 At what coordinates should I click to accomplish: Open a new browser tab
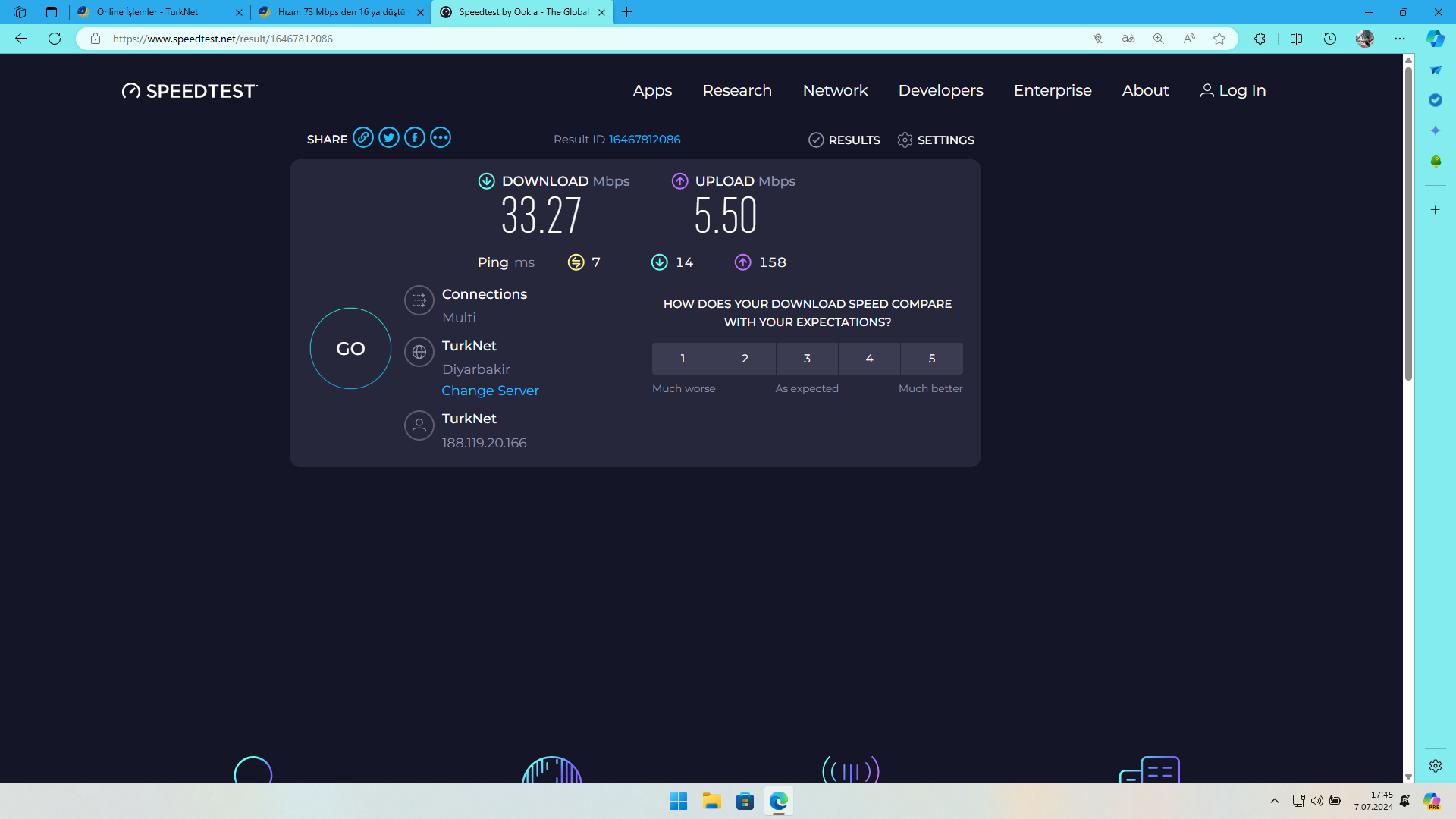627,12
